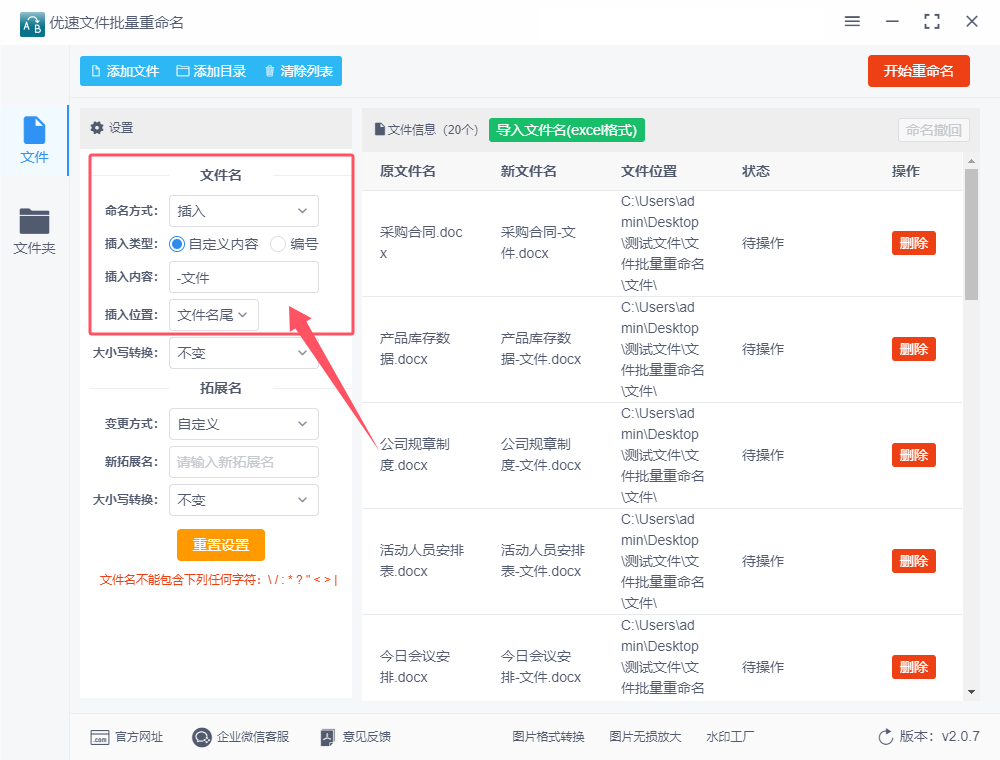Open the 变更方式 dropdown
The width and height of the screenshot is (1000, 760).
(x=244, y=424)
